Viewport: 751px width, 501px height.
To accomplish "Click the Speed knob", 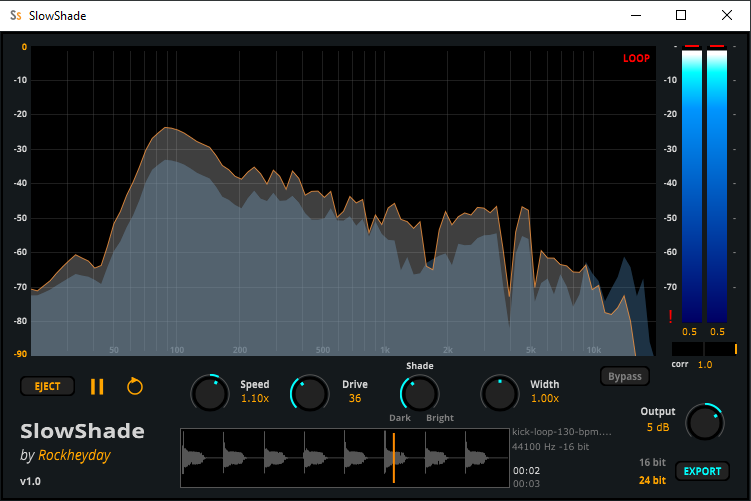I will pos(209,393).
